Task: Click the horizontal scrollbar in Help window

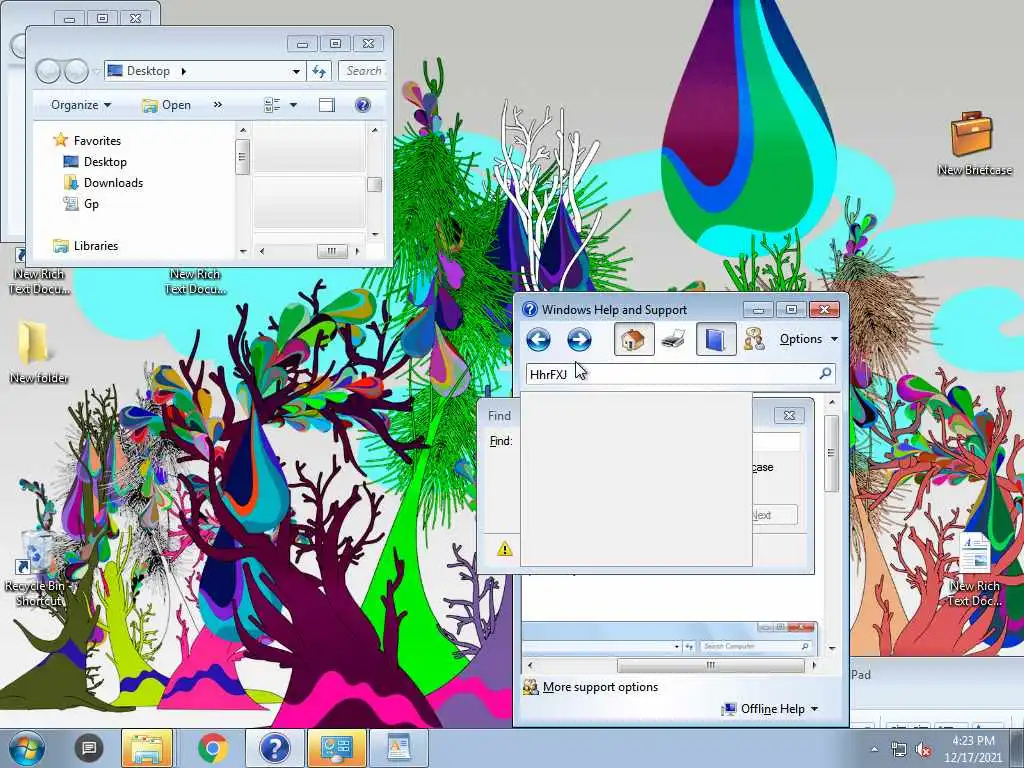Action: coord(711,665)
